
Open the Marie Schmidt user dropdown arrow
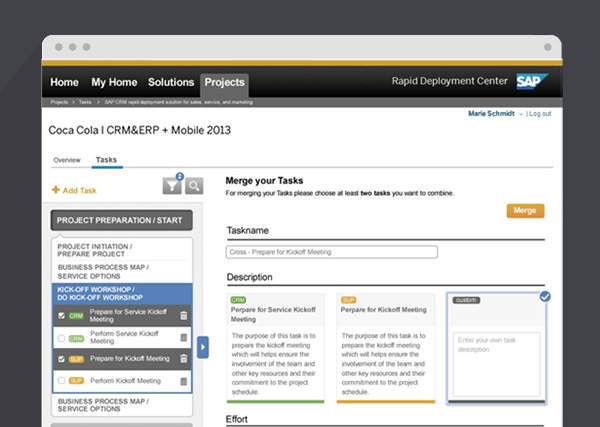(521, 114)
